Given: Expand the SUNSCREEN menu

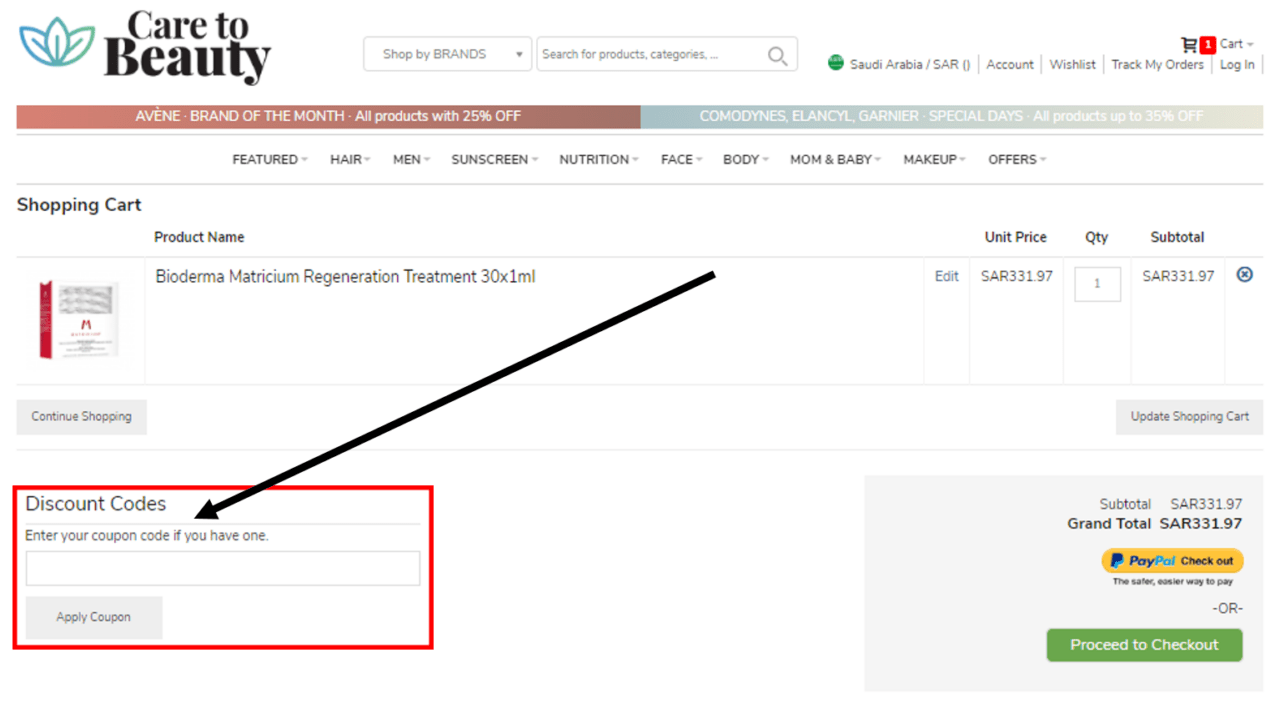Looking at the screenshot, I should click(494, 159).
